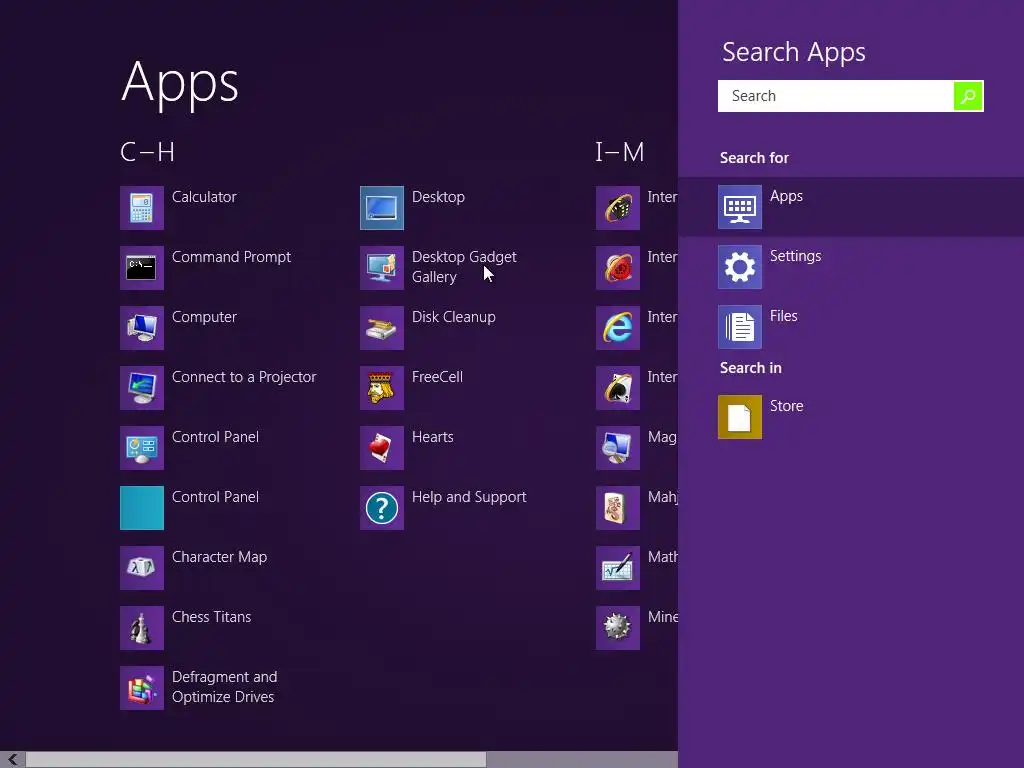
Task: Launch the Character Map icon
Action: [142, 568]
